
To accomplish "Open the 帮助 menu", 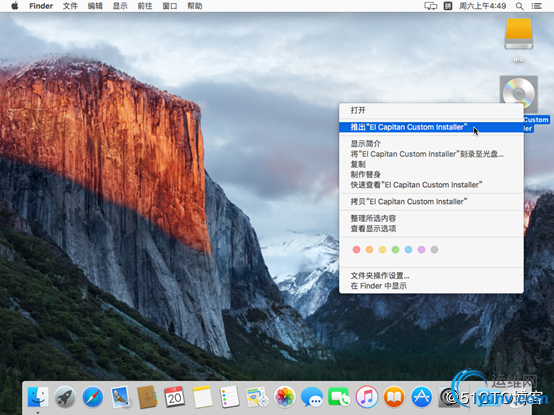I will coord(195,6).
